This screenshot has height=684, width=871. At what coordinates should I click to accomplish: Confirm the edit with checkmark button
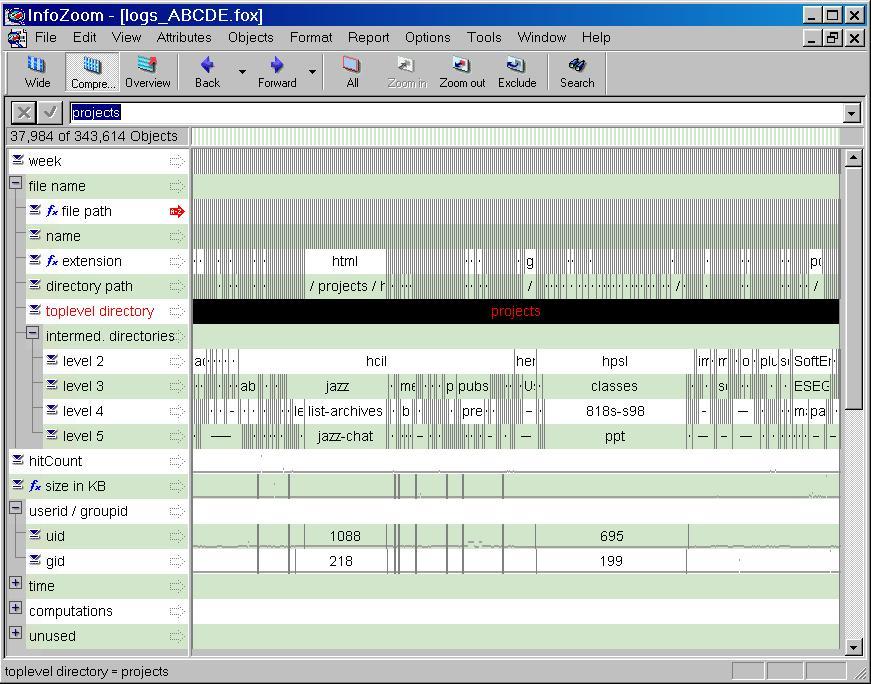pos(50,113)
